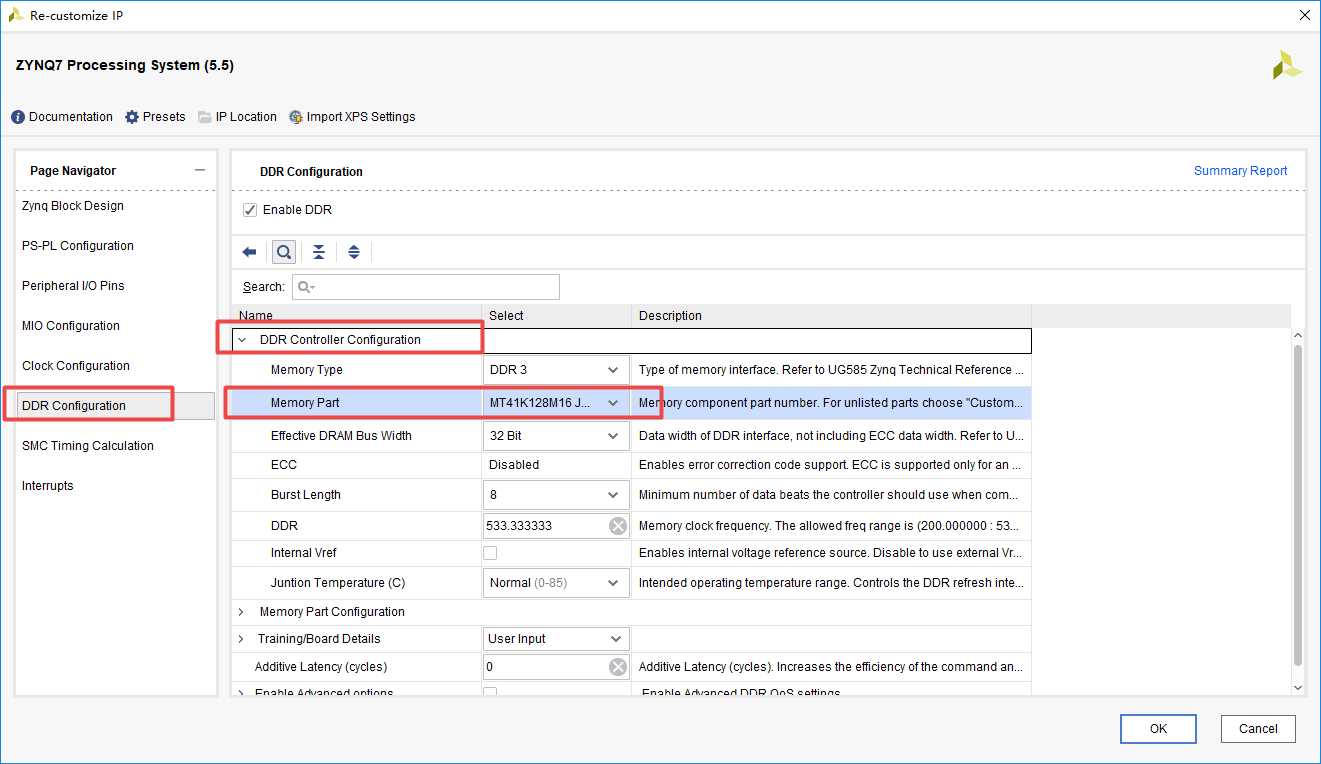Click the Collapse All toolbar icon

click(x=318, y=252)
